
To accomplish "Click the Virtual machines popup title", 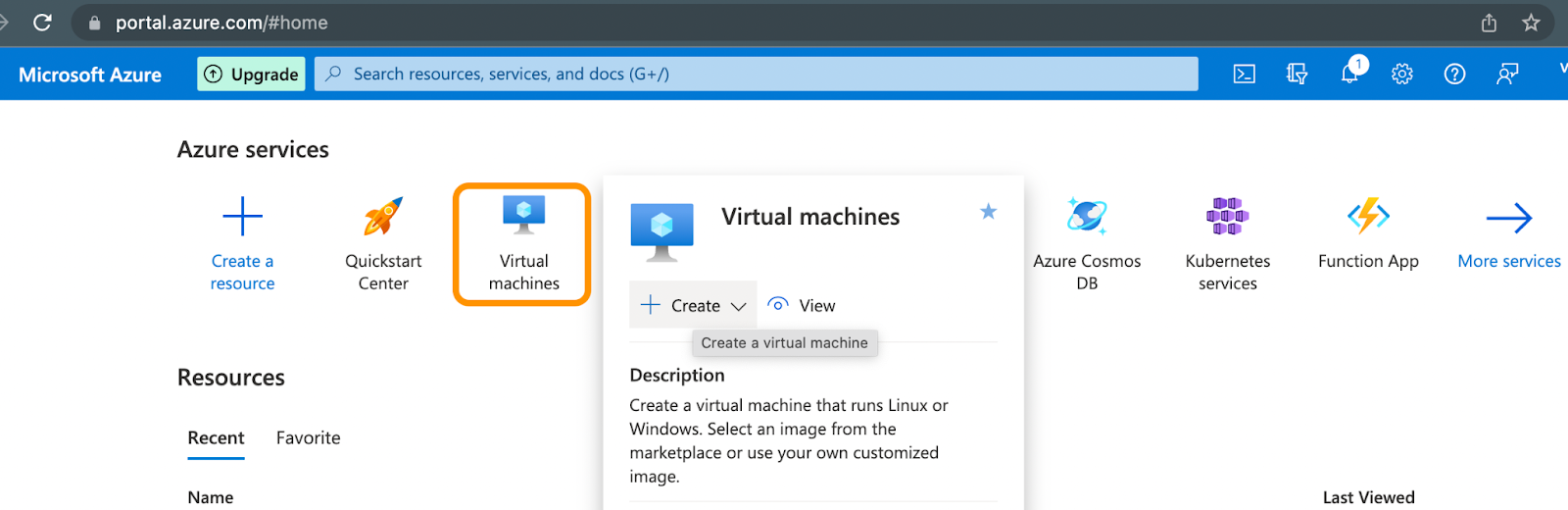I will pyautogui.click(x=810, y=217).
